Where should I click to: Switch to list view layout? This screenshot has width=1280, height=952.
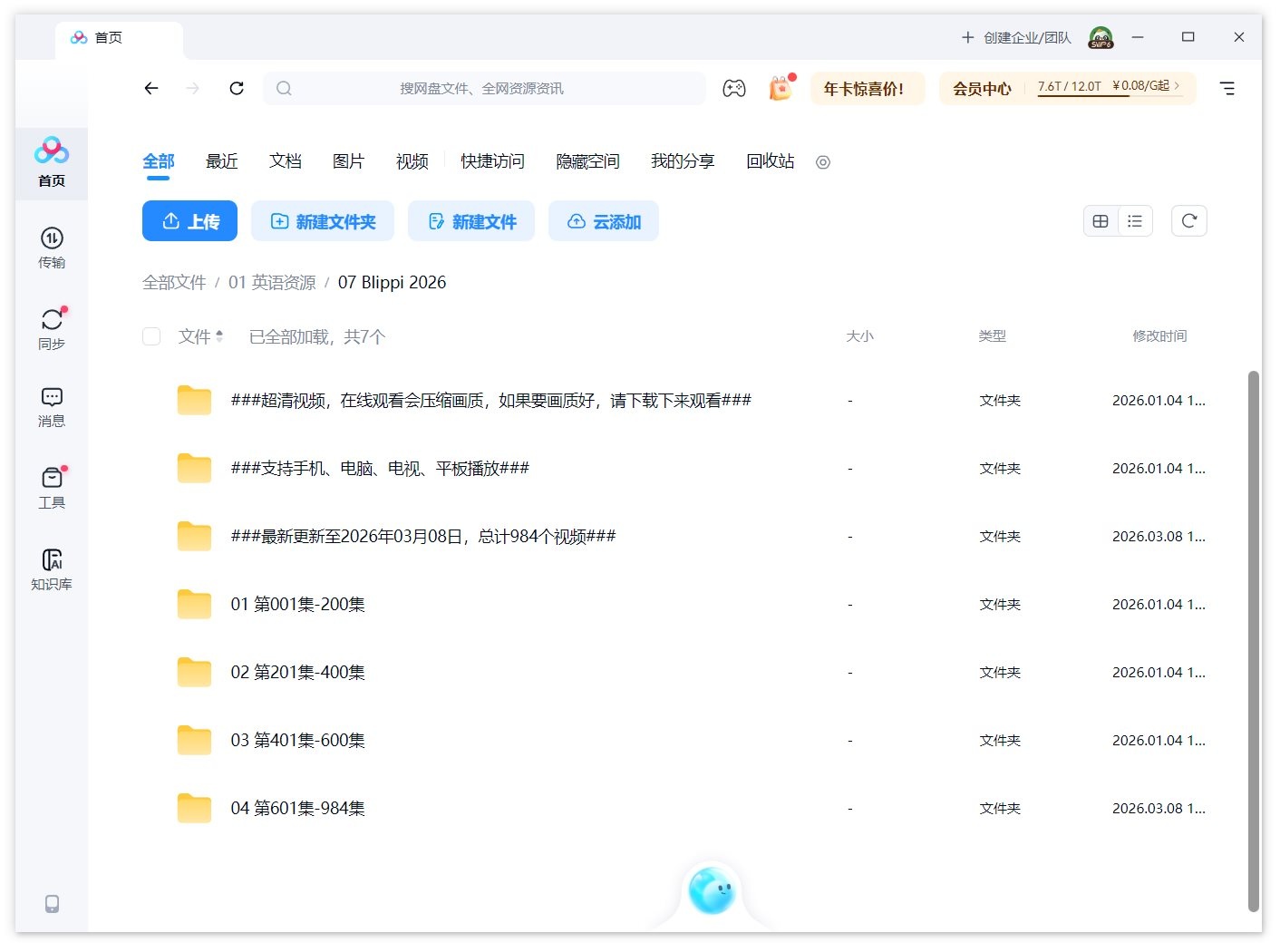coord(1134,220)
